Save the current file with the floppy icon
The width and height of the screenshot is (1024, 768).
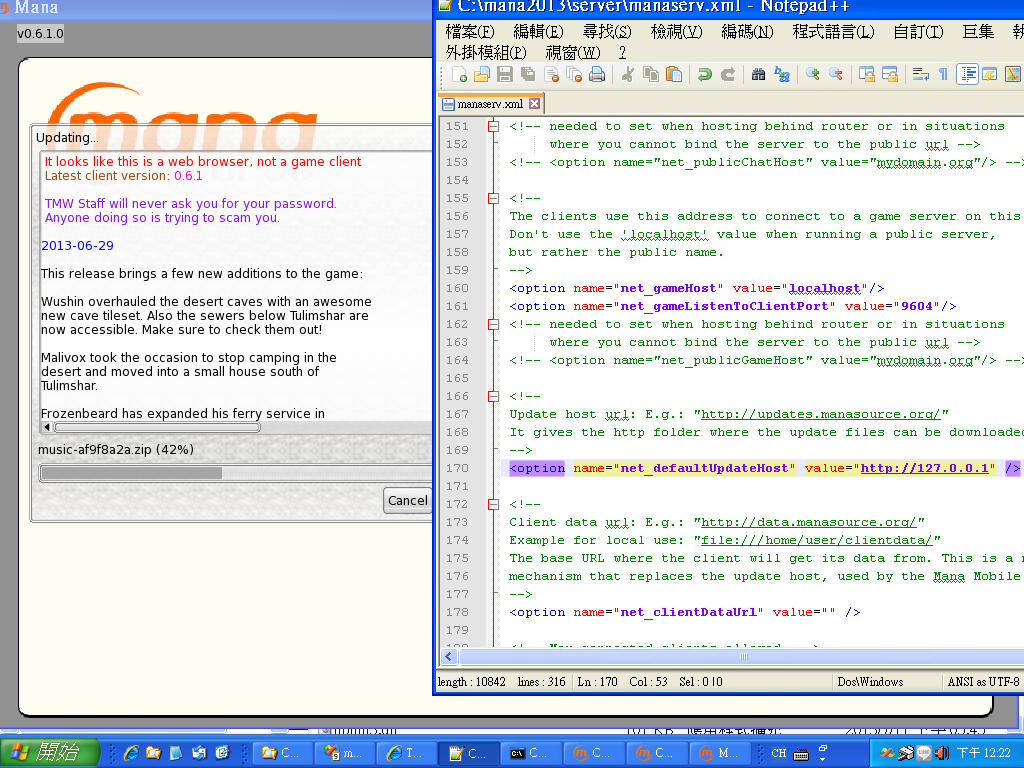[x=505, y=74]
